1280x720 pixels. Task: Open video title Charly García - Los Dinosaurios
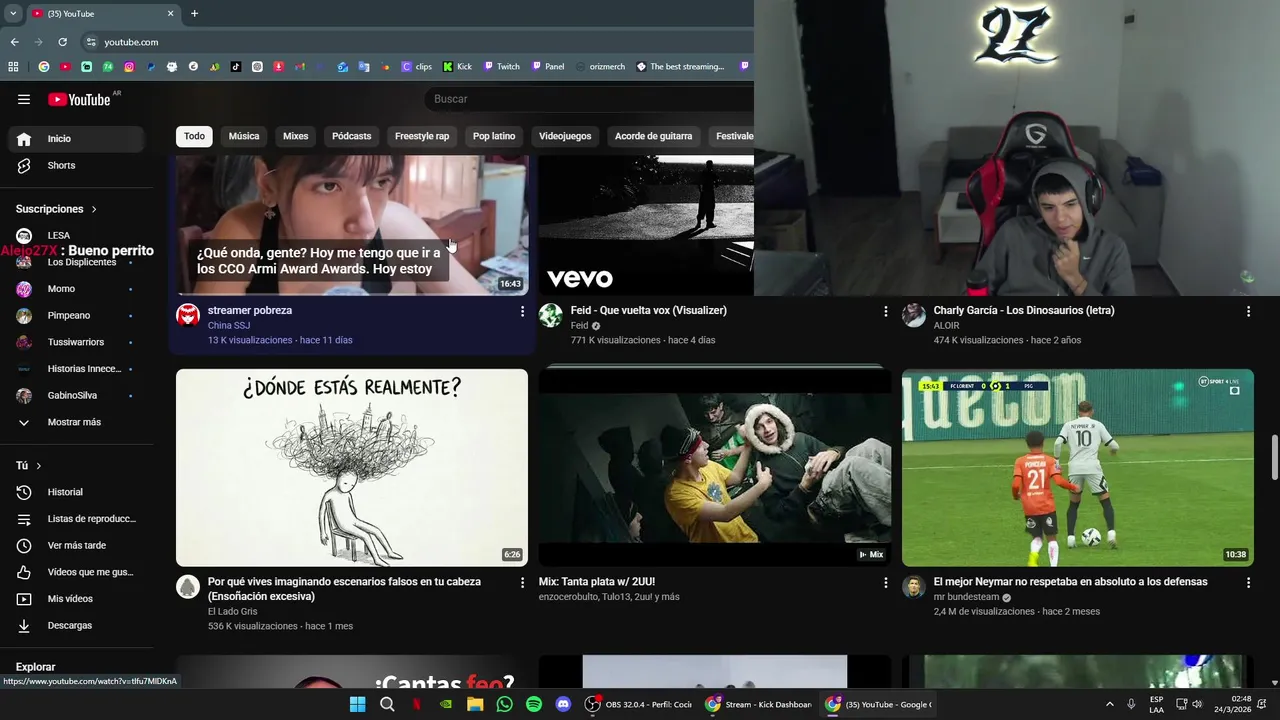1024,310
